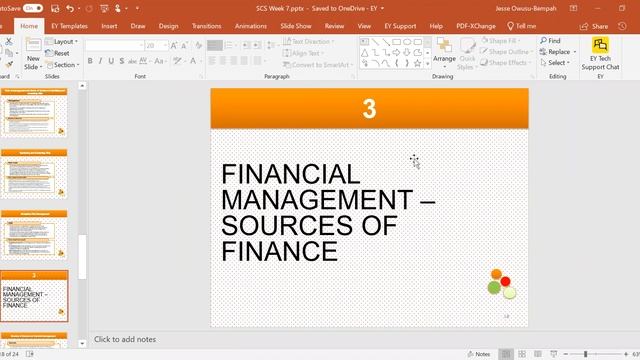Image resolution: width=640 pixels, height=360 pixels.
Task: Click the Reset slide button
Action: (58, 53)
